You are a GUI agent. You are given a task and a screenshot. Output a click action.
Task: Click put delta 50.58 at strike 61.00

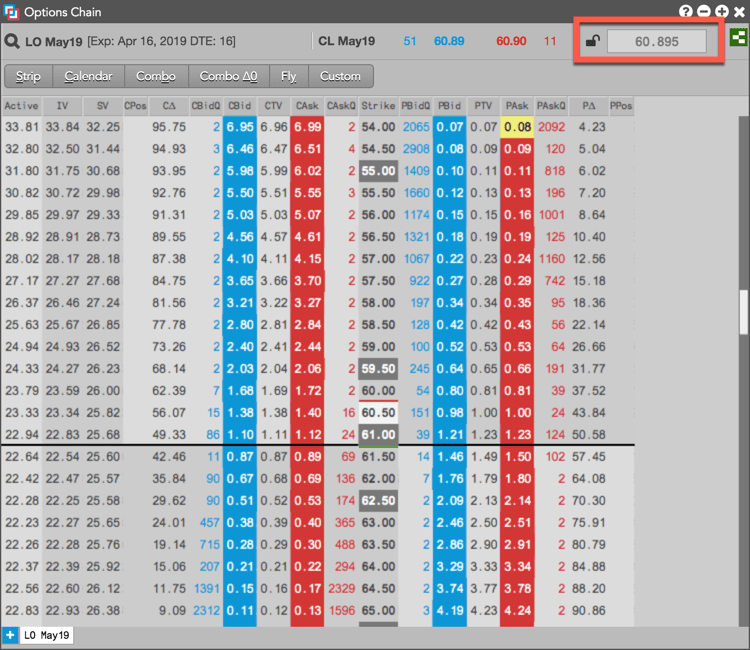point(589,435)
